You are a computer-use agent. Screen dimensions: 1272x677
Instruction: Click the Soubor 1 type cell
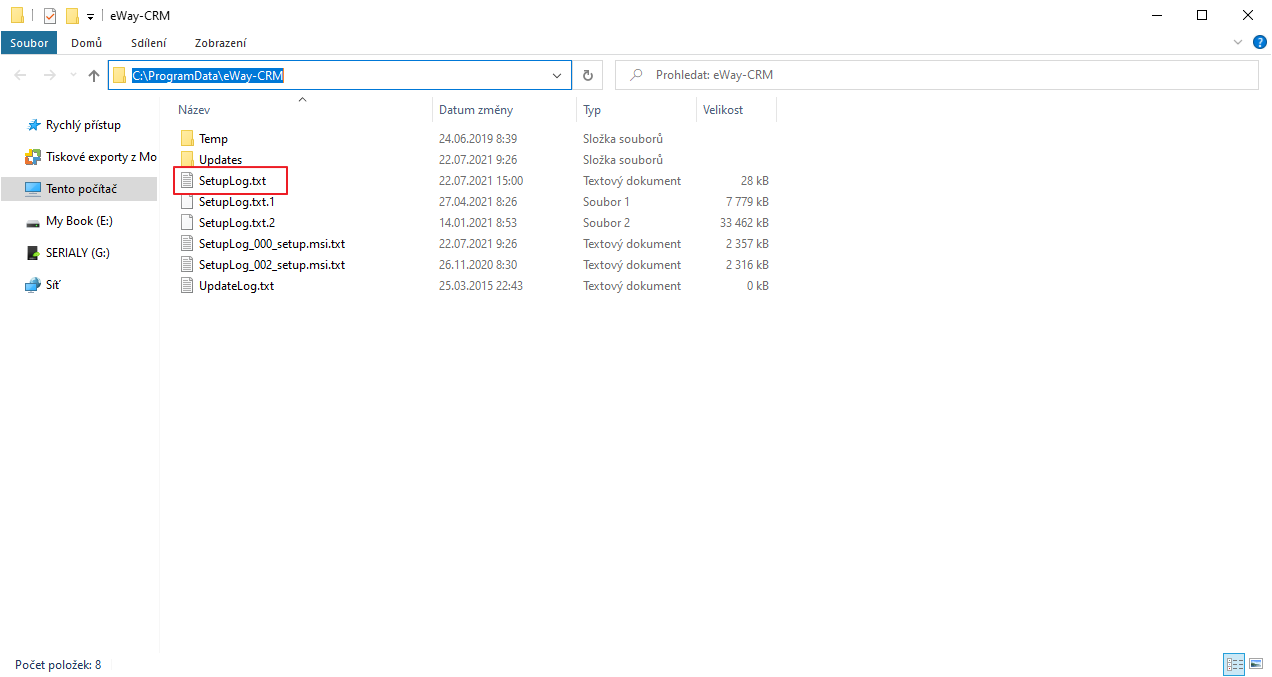pyautogui.click(x=606, y=202)
